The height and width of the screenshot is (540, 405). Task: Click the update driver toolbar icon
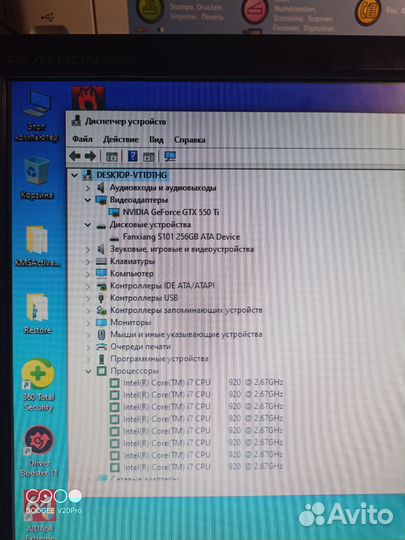[149, 157]
